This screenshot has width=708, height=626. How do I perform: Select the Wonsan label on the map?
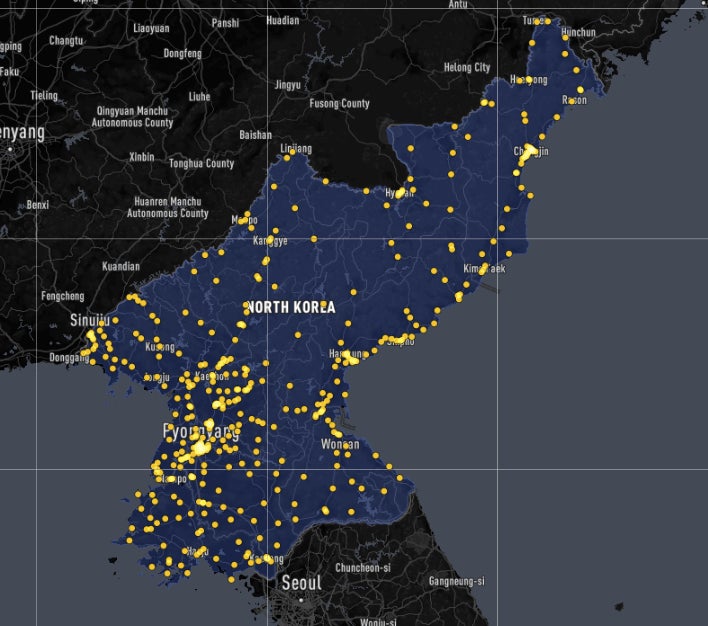340,444
